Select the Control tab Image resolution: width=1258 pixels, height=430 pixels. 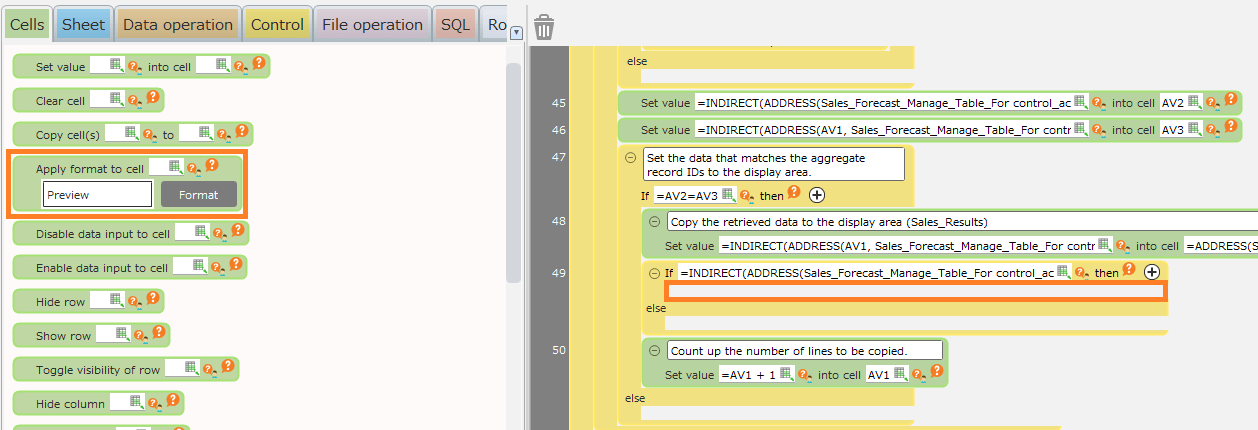[277, 24]
